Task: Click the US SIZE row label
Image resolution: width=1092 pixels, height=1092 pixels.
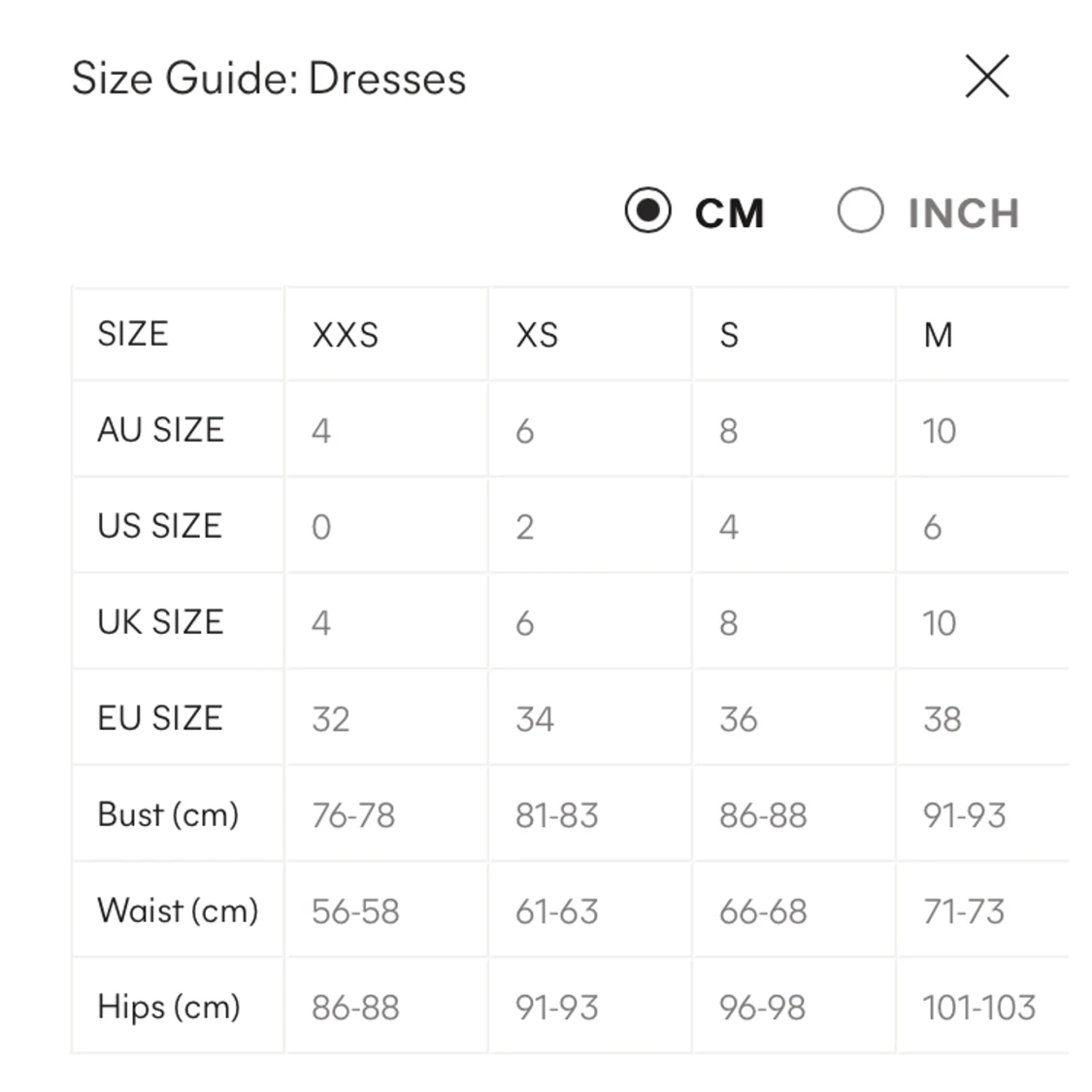Action: pos(160,526)
